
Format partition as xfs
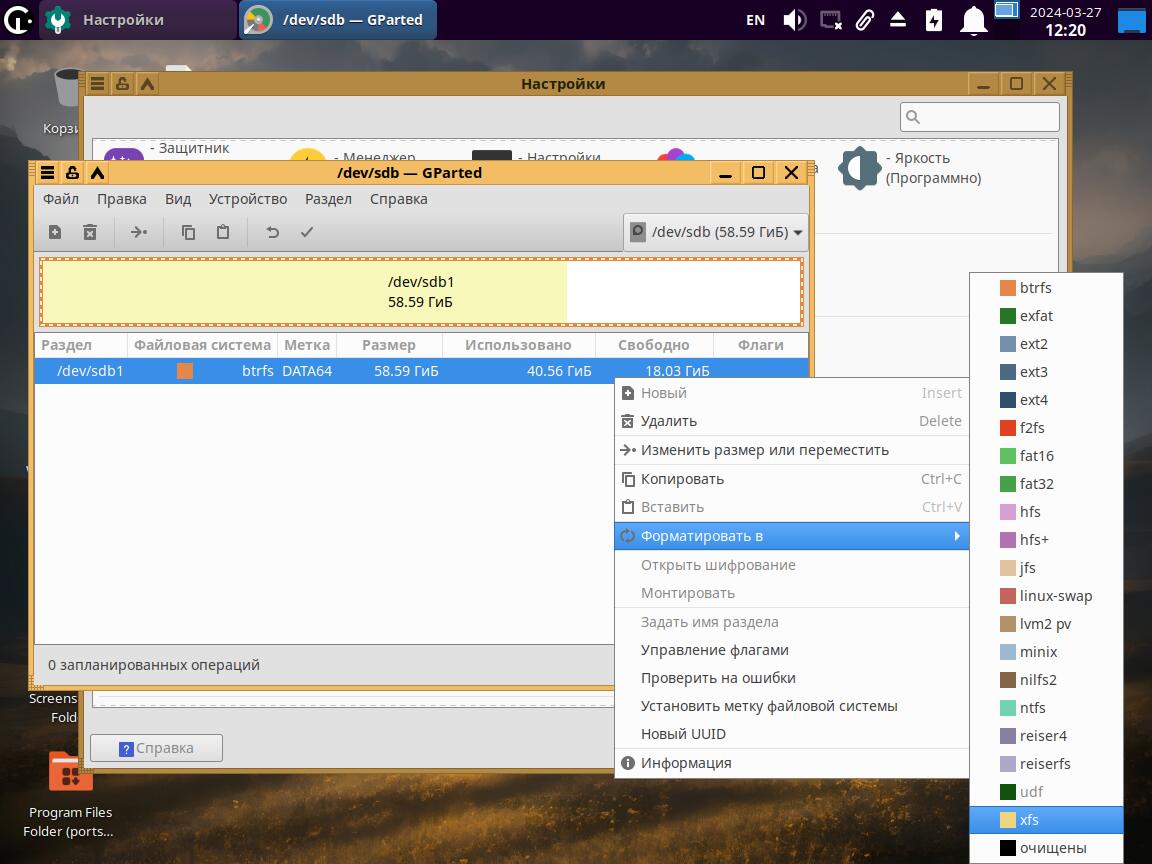1046,820
